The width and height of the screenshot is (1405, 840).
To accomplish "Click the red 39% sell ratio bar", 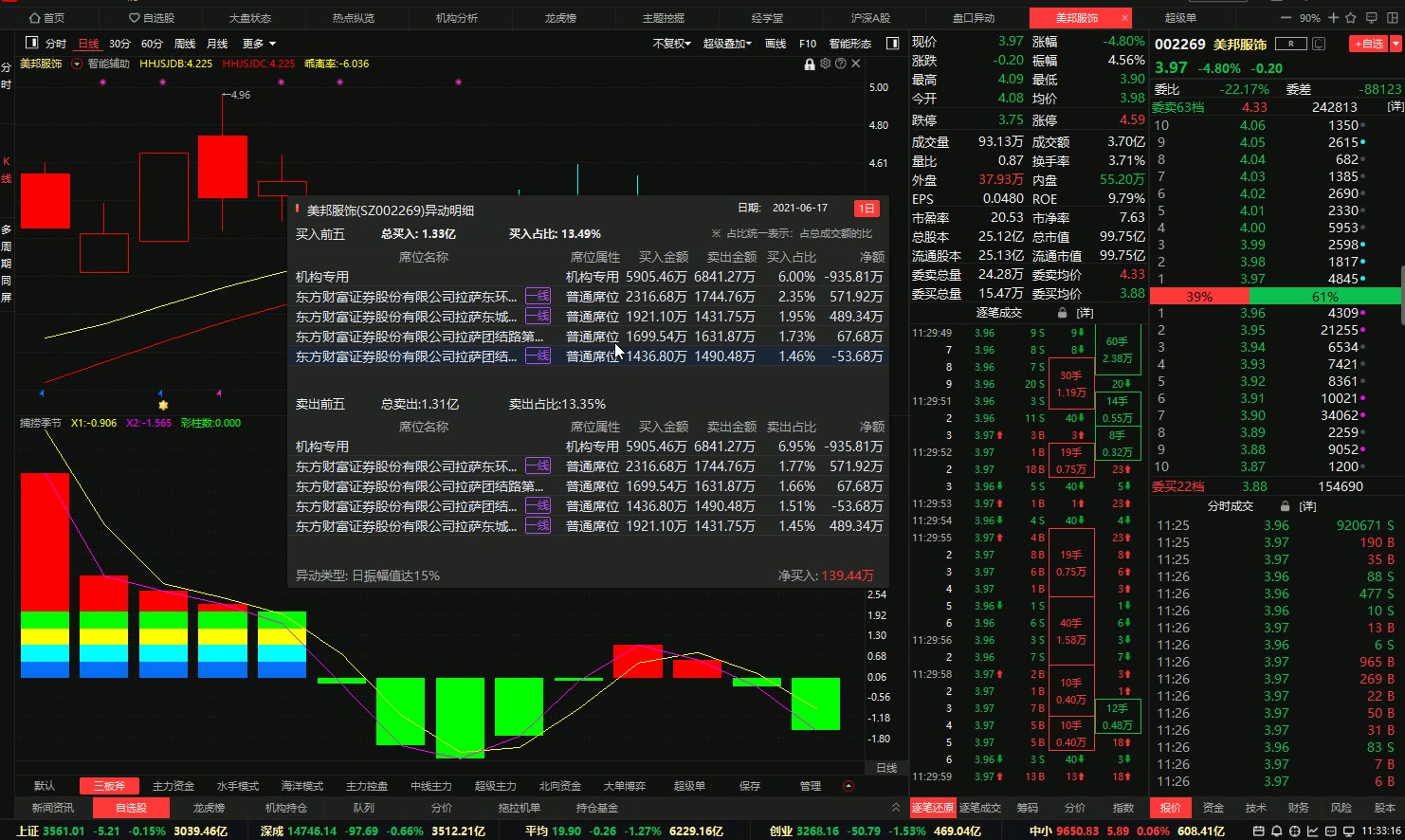I will pos(1199,297).
